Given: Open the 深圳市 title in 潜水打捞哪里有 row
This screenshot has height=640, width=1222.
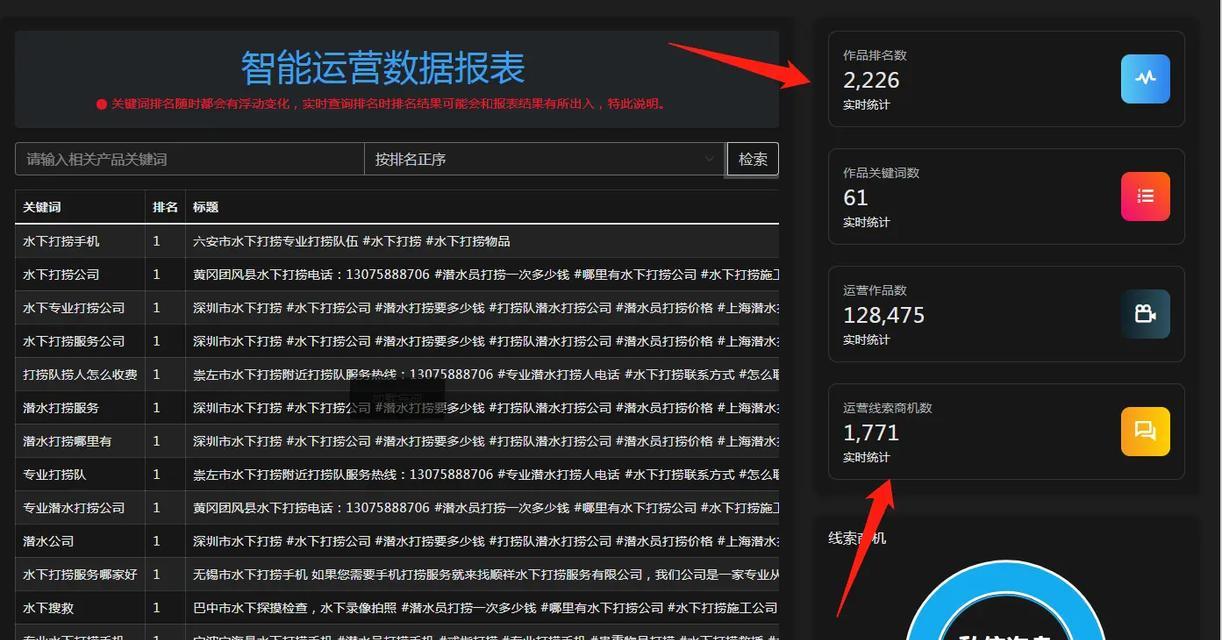Looking at the screenshot, I should pos(485,441).
